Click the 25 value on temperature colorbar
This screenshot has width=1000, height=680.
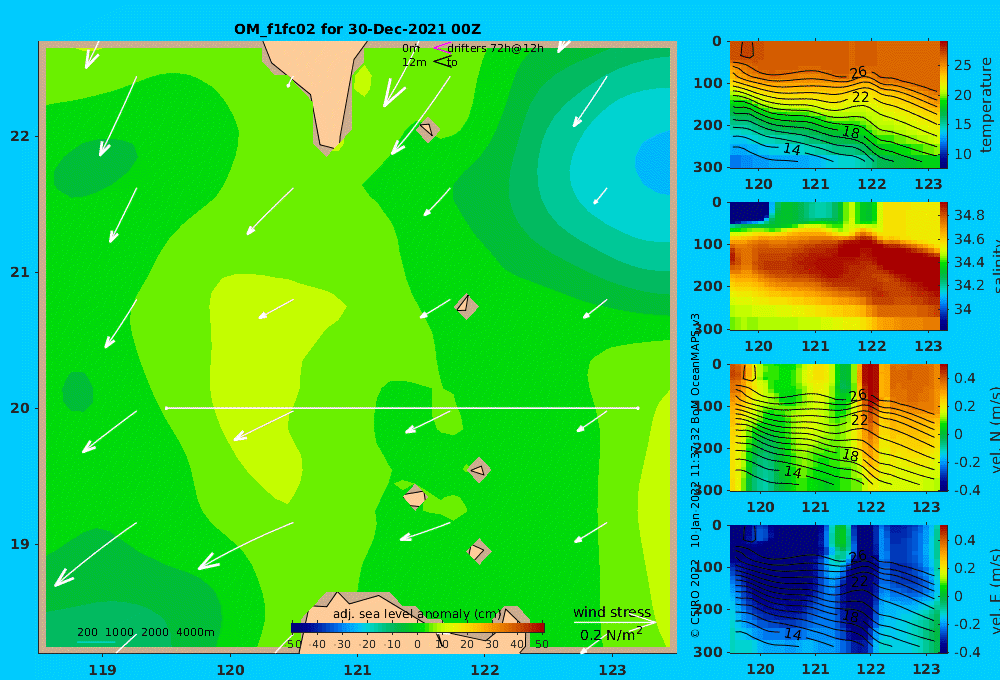click(962, 65)
